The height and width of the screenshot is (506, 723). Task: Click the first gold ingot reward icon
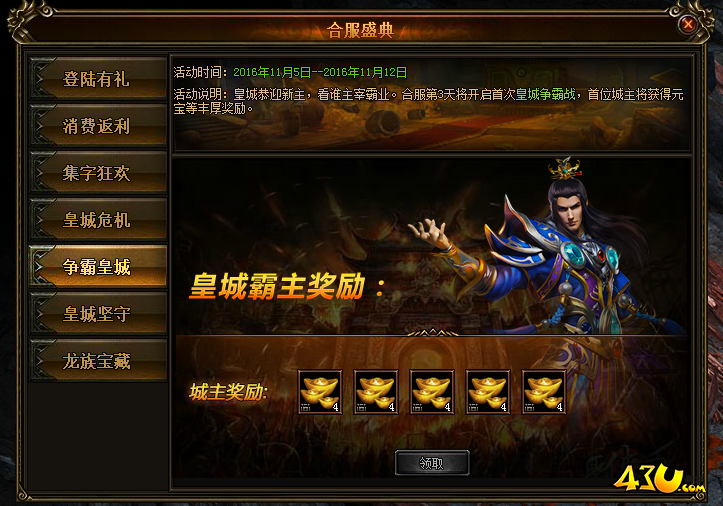click(x=320, y=392)
